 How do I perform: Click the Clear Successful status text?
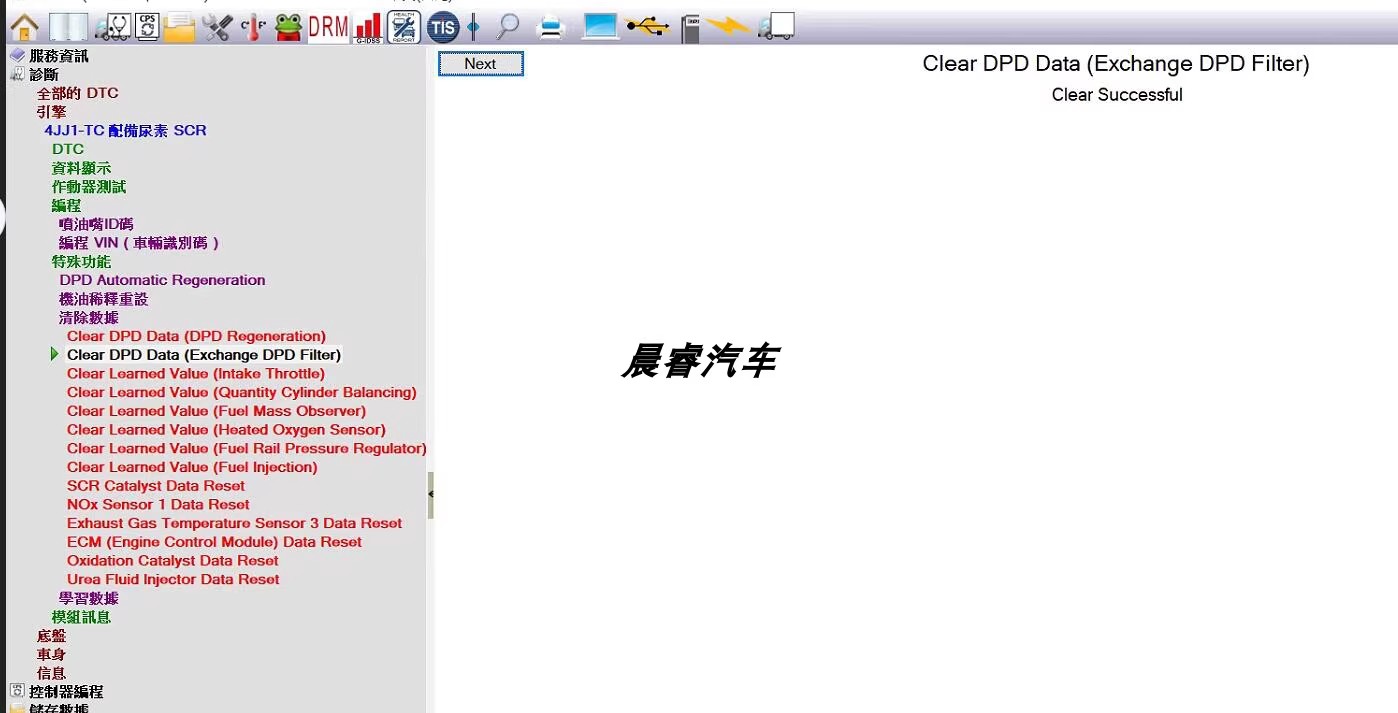pyautogui.click(x=1117, y=95)
